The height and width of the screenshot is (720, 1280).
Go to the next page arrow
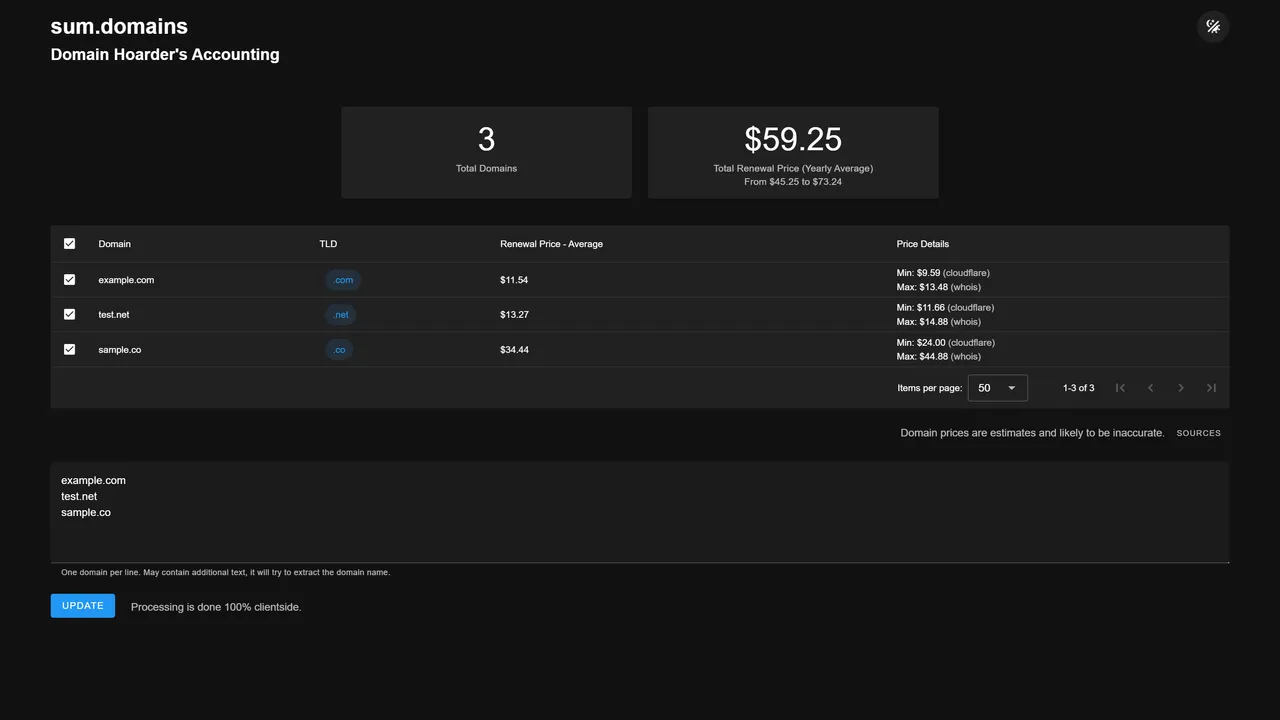(1181, 388)
